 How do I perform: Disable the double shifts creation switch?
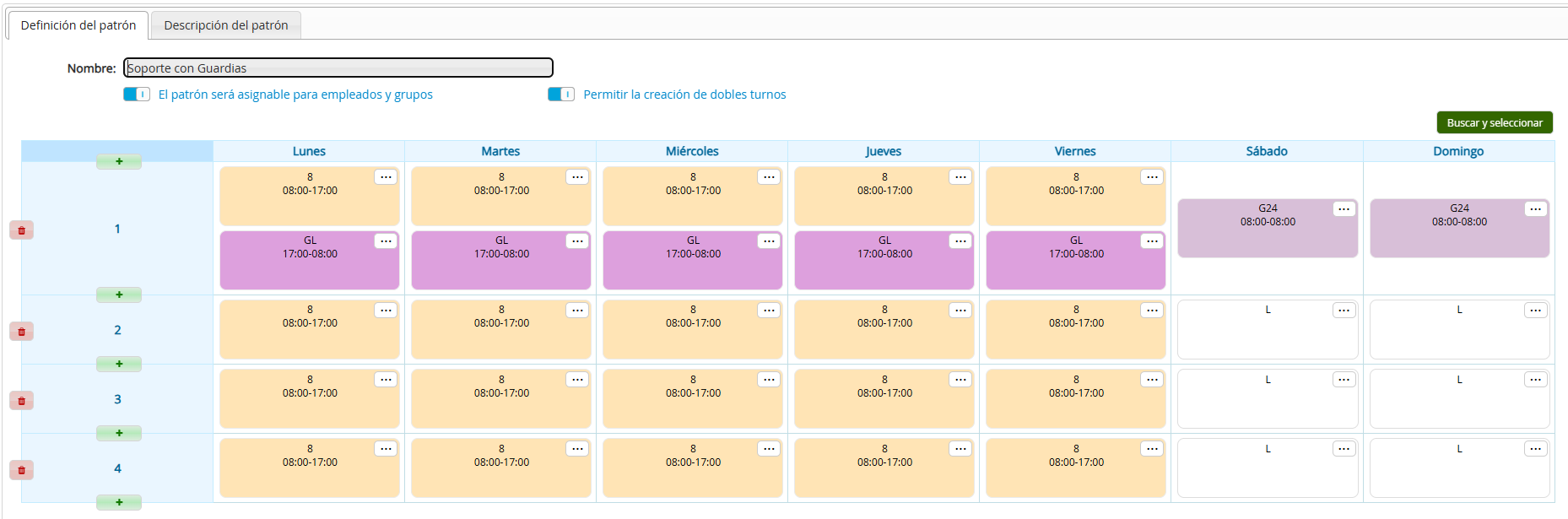pos(561,95)
